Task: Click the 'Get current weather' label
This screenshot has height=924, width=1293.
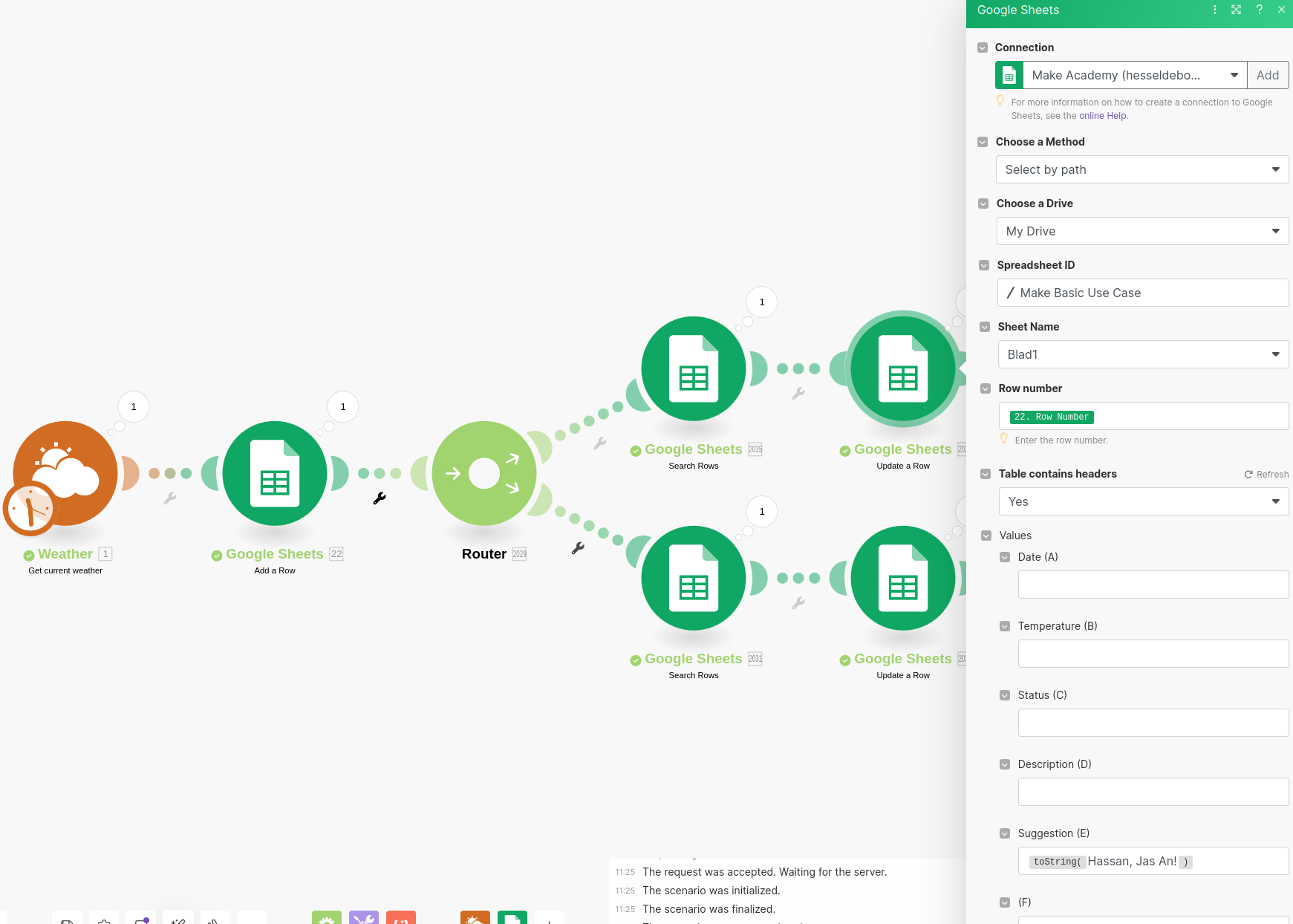Action: pos(65,570)
